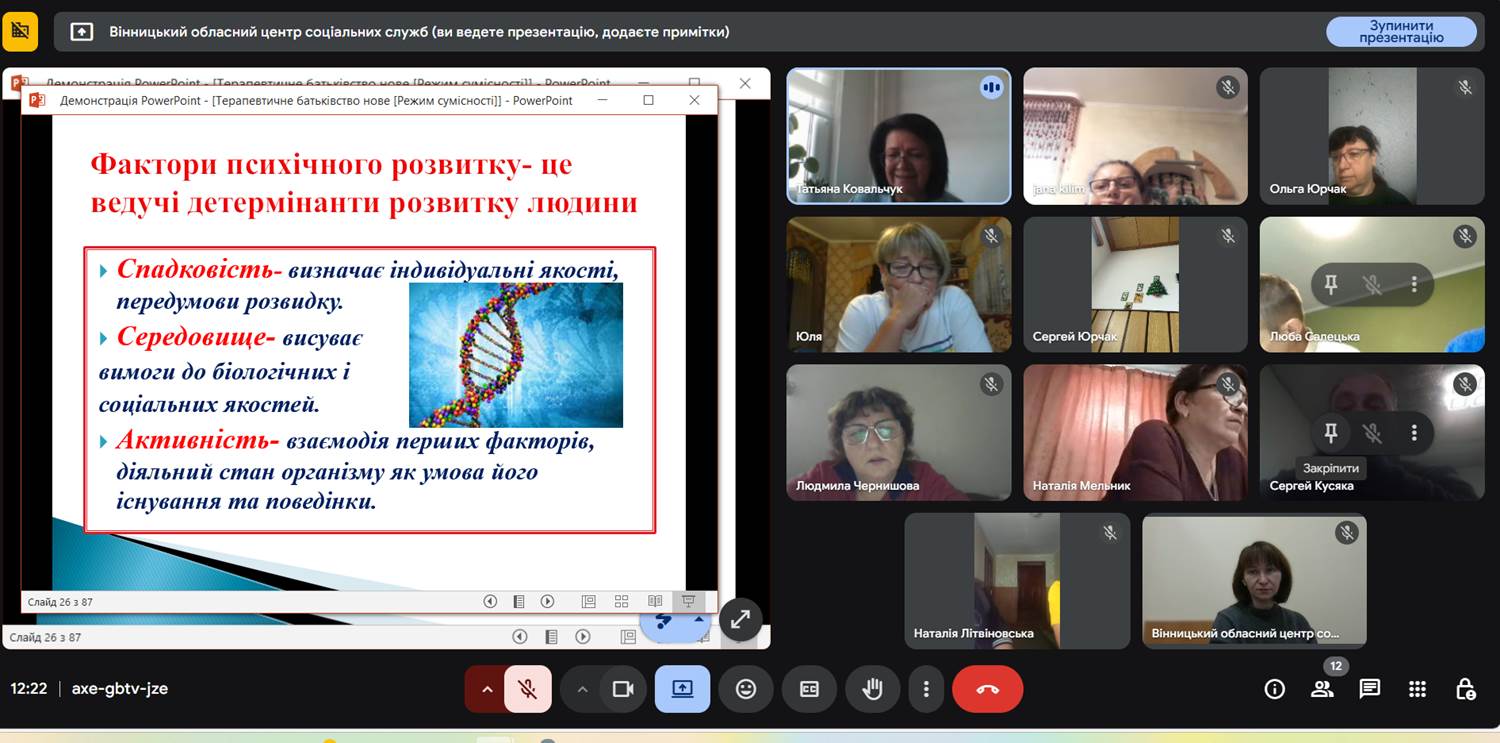
Task: Click Зупинити презентацію button
Action: tap(1401, 32)
